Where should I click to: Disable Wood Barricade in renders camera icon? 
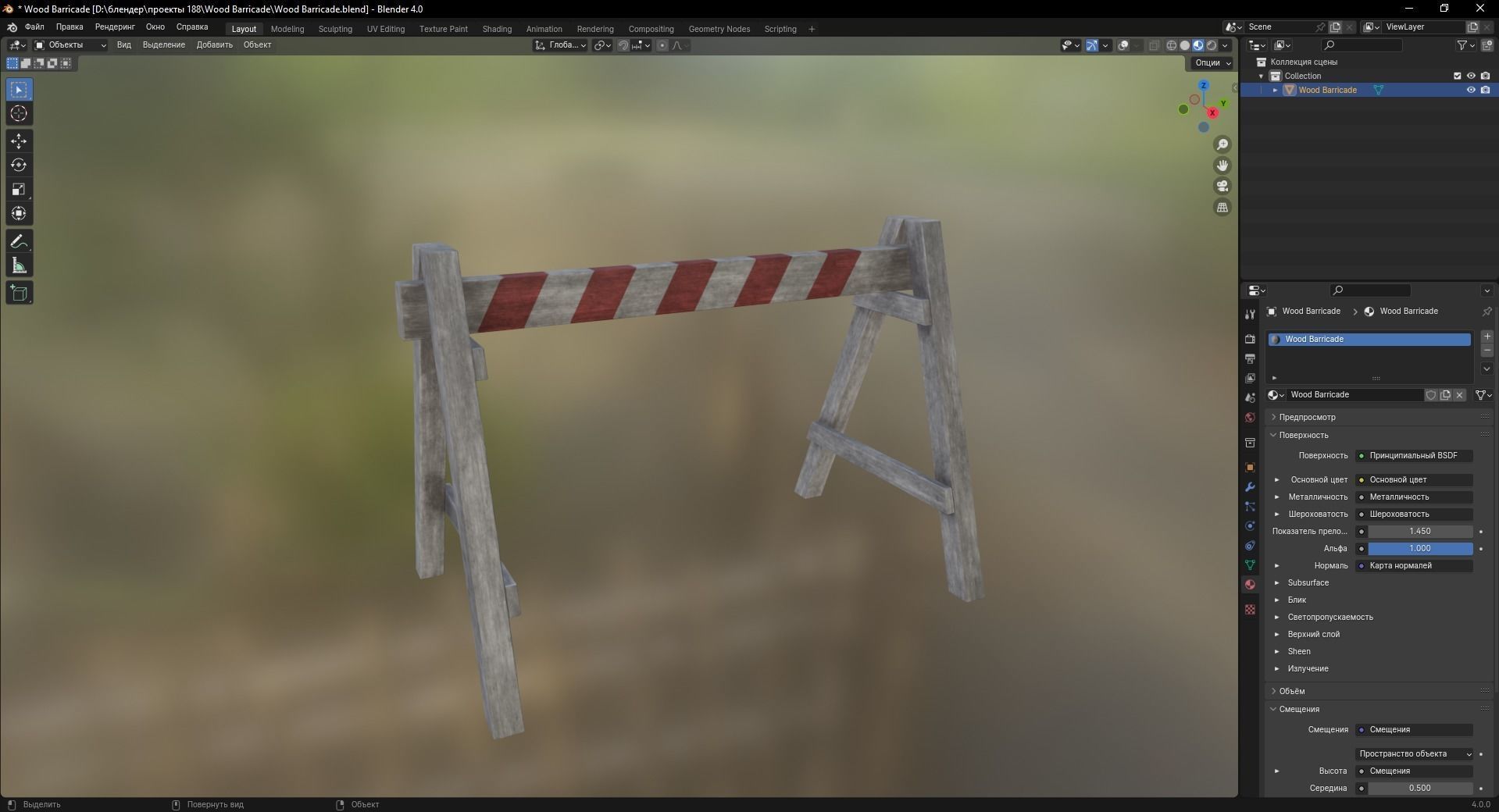click(x=1485, y=90)
